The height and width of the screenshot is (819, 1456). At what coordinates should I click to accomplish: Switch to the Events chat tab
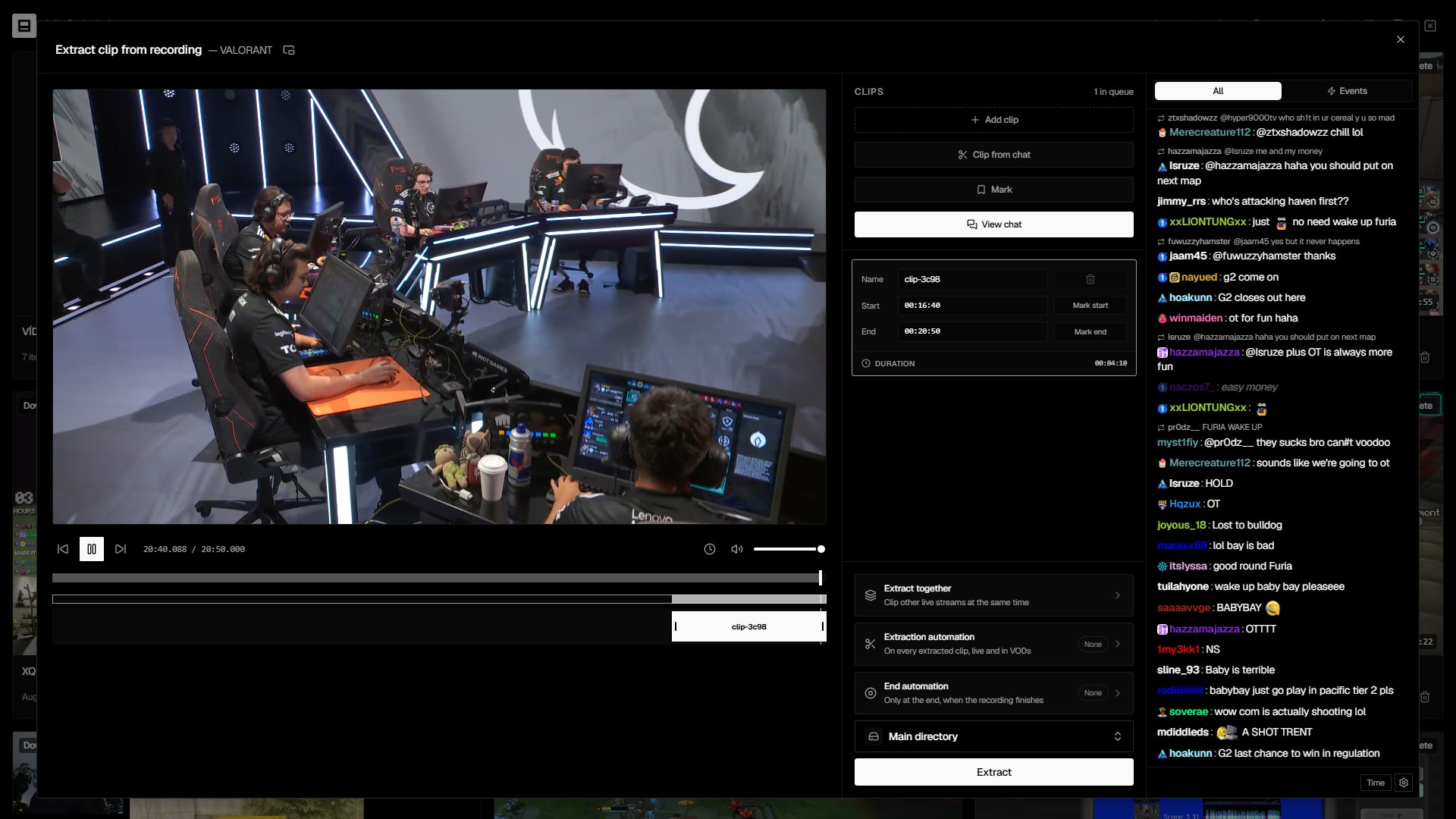click(1347, 91)
